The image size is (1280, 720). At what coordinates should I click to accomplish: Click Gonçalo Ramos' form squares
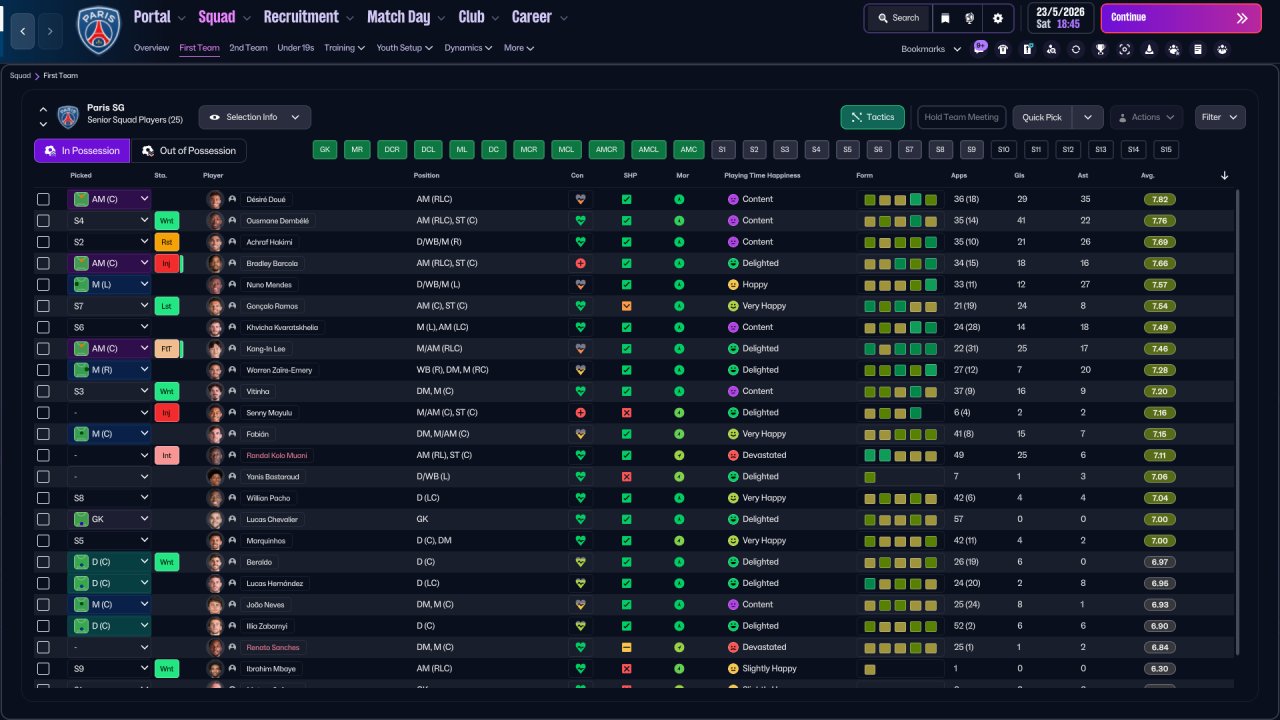click(900, 306)
